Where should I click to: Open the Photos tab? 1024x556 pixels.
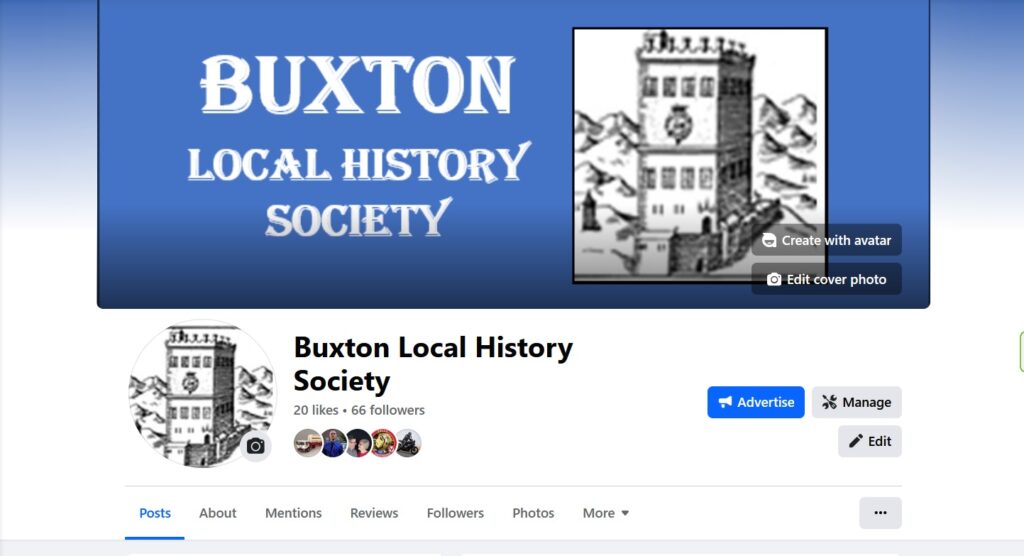point(533,513)
